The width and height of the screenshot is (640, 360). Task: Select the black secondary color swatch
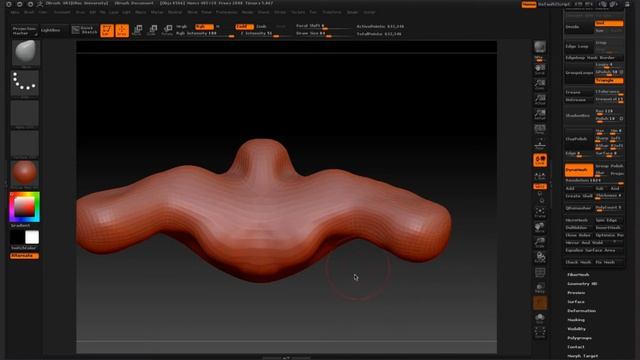[18, 237]
